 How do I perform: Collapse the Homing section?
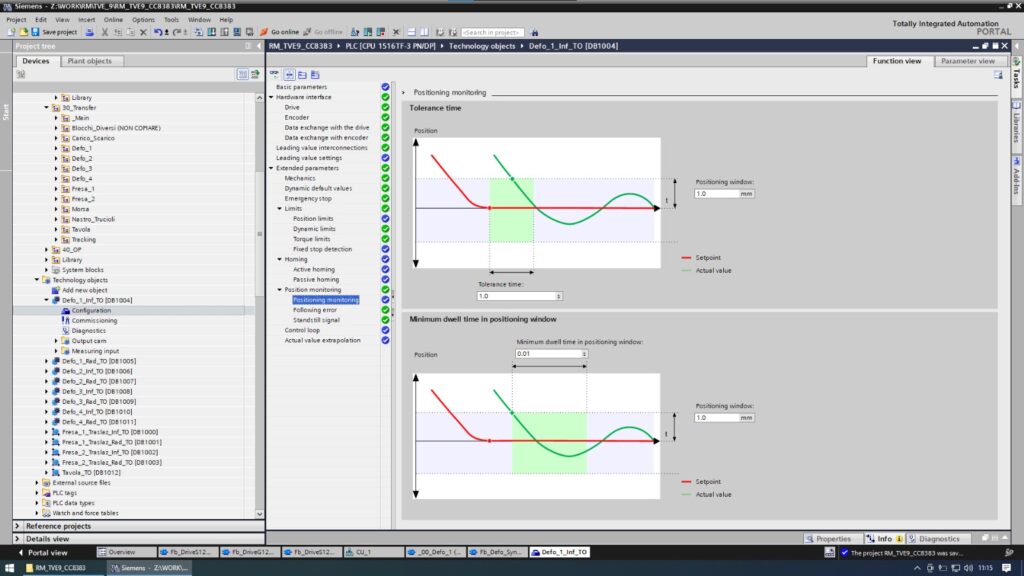280,259
